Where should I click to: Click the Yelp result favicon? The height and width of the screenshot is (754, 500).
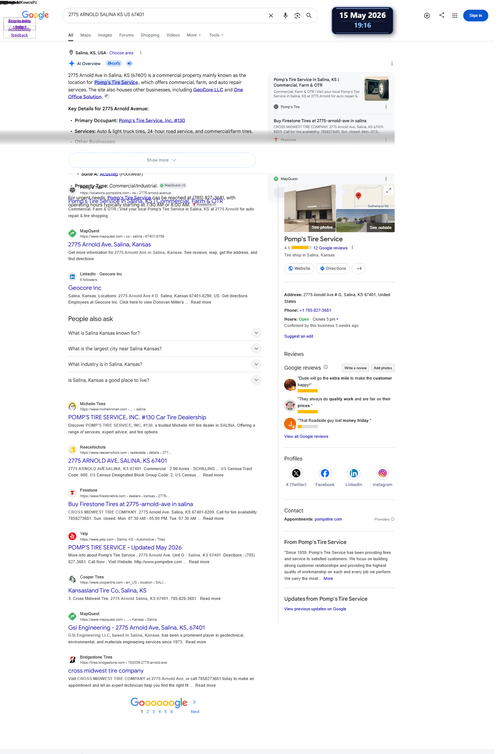72,536
